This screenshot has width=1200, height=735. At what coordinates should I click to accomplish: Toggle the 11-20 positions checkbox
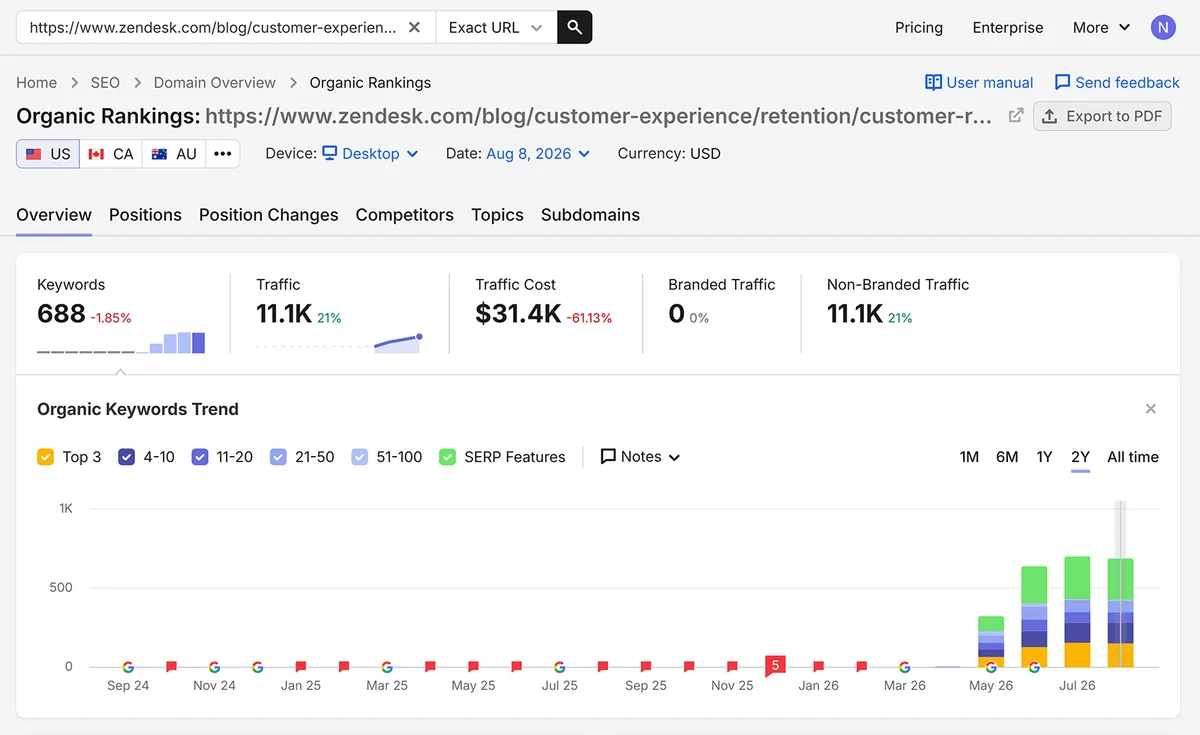(200, 457)
